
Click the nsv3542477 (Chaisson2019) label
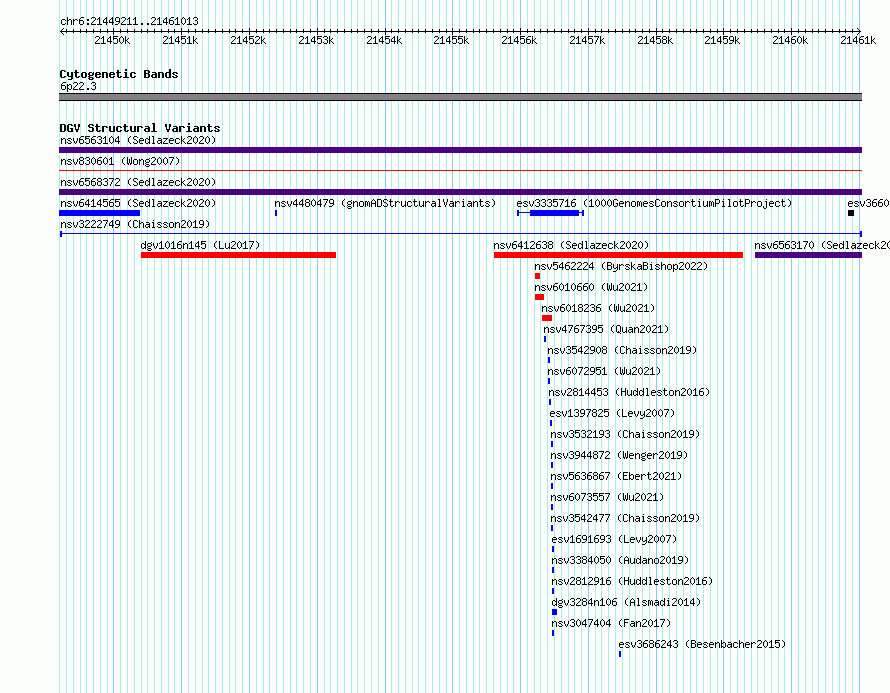[625, 518]
